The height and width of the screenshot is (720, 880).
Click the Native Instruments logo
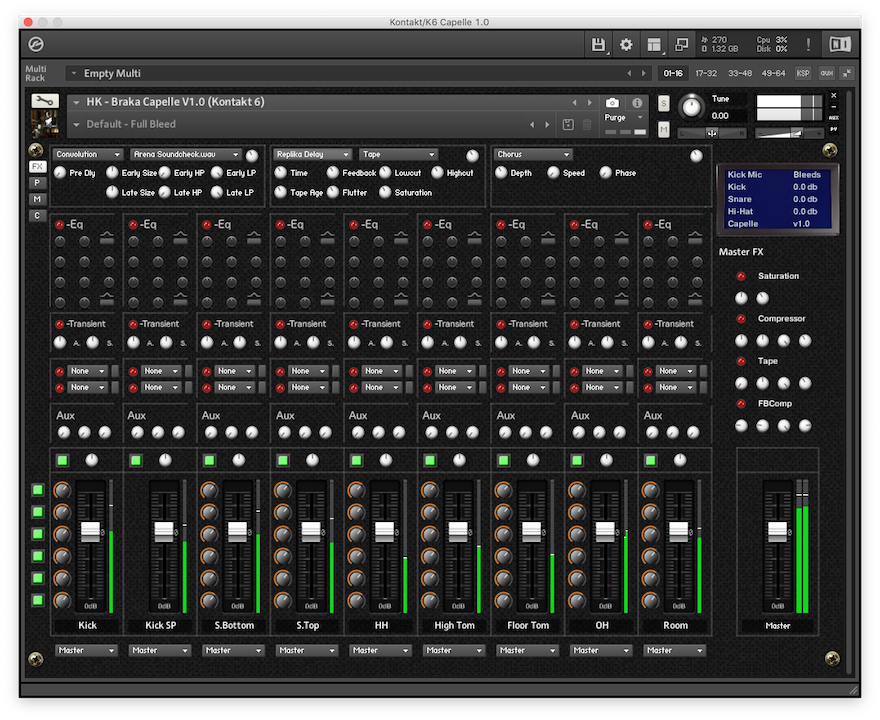[x=840, y=44]
